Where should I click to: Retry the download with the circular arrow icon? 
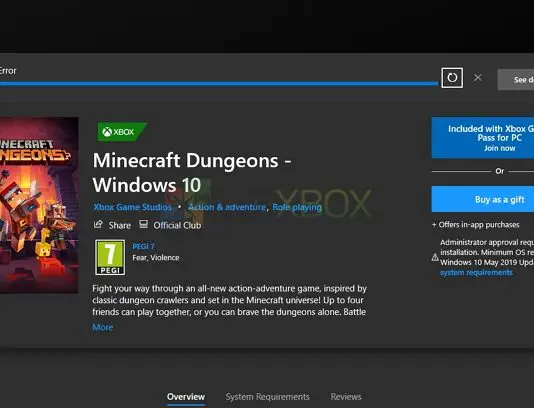(x=452, y=78)
